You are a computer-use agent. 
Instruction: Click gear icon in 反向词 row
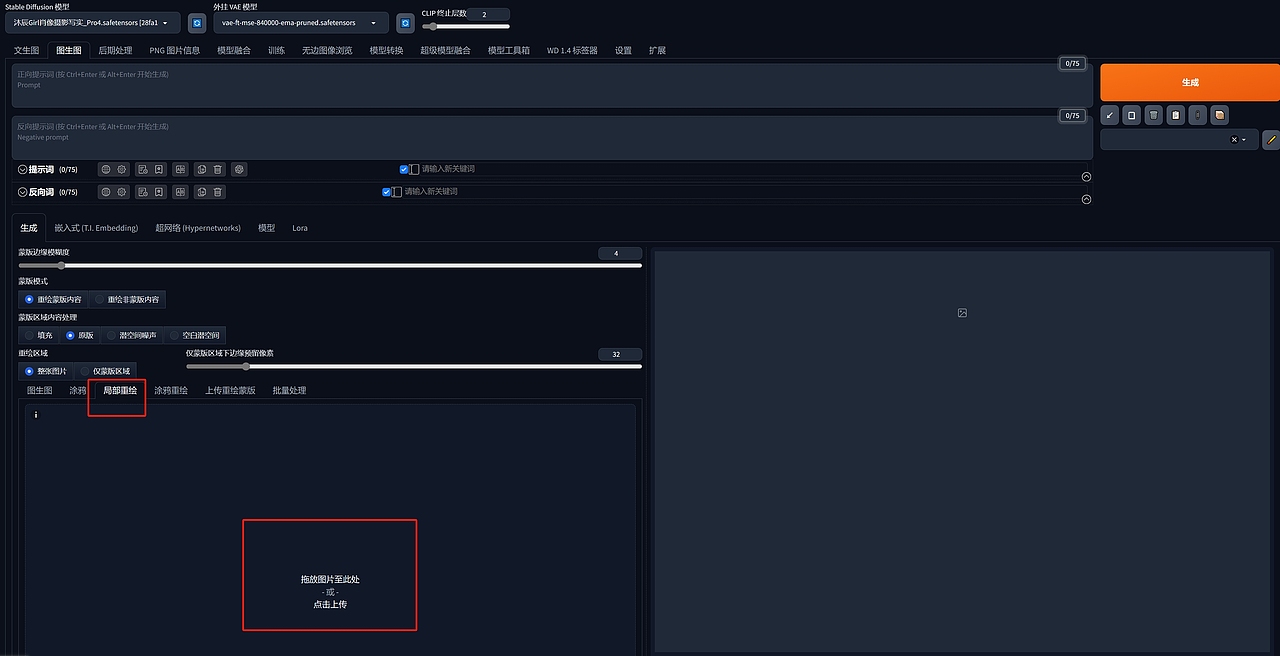click(x=122, y=192)
